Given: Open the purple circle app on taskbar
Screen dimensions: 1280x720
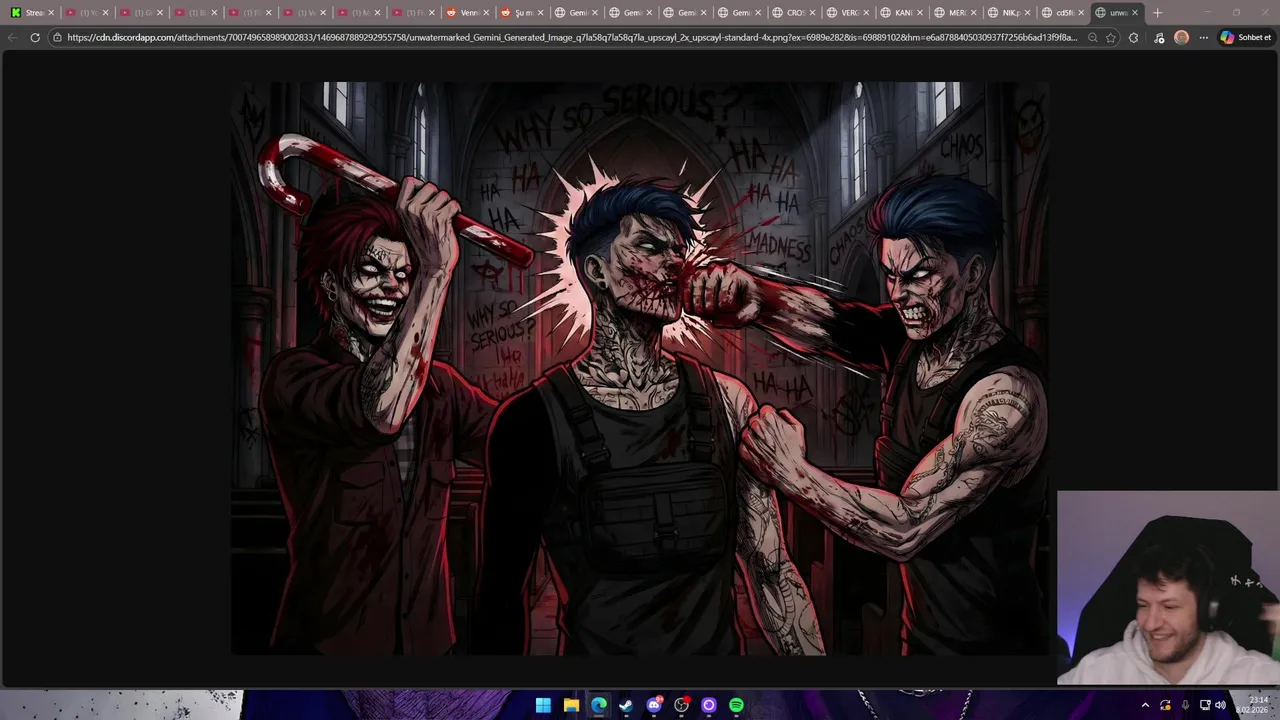Looking at the screenshot, I should click(x=709, y=705).
